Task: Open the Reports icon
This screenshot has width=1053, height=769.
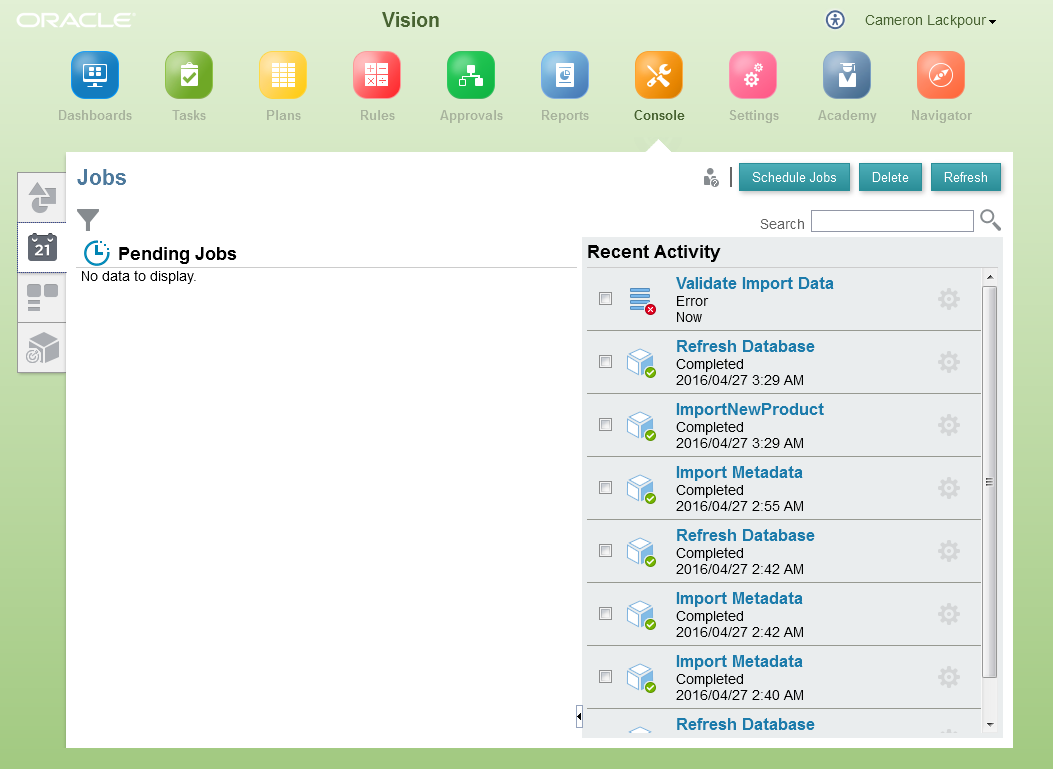Action: [x=565, y=75]
